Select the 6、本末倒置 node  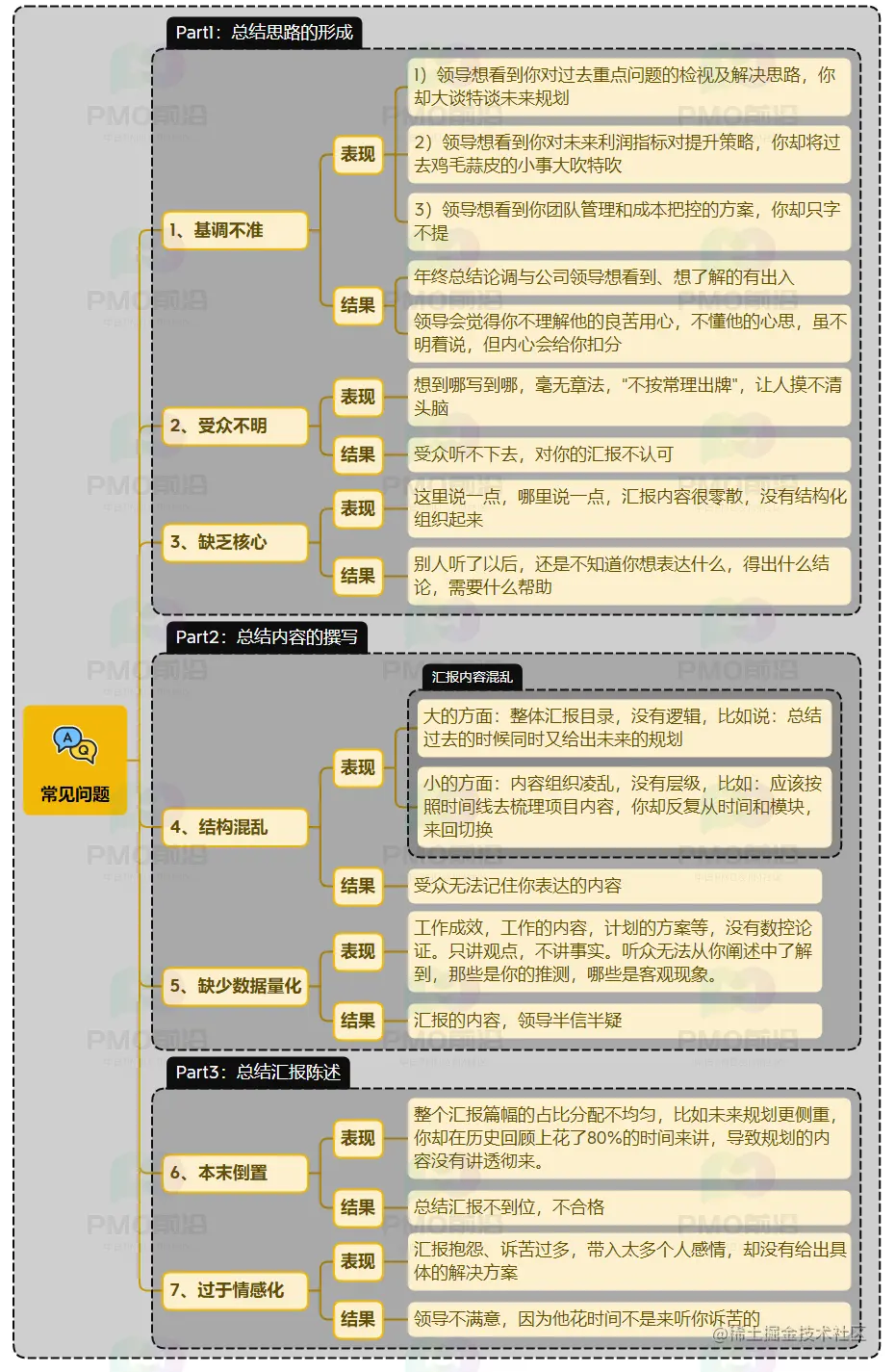[x=235, y=1173]
